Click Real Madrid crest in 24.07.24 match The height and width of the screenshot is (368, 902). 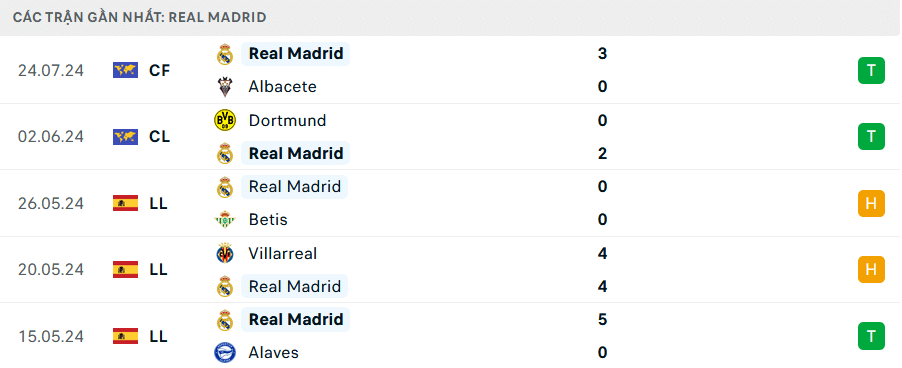[224, 54]
